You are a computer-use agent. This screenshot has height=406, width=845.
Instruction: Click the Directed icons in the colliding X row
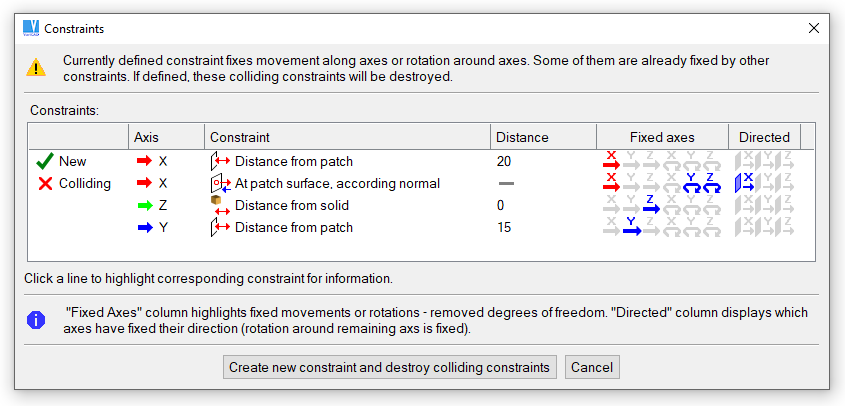[765, 183]
